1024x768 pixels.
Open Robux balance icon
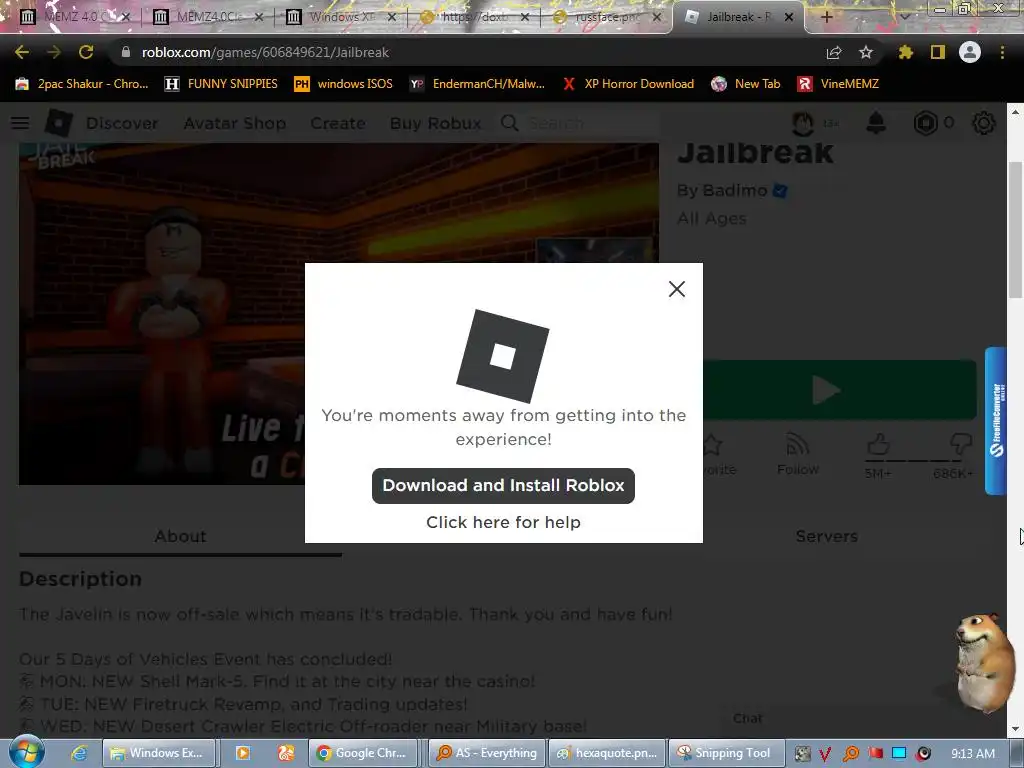pos(925,123)
